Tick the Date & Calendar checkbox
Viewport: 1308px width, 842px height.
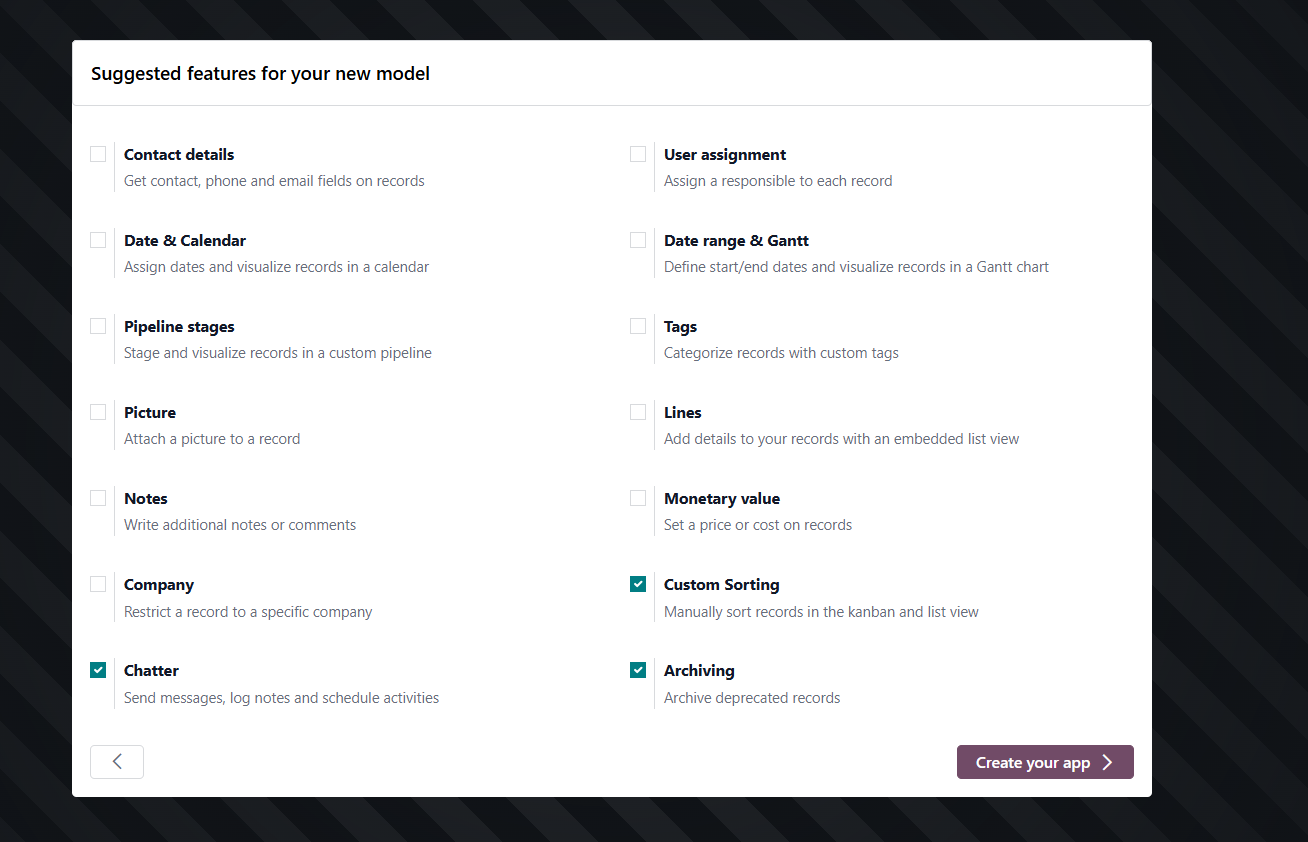(98, 240)
